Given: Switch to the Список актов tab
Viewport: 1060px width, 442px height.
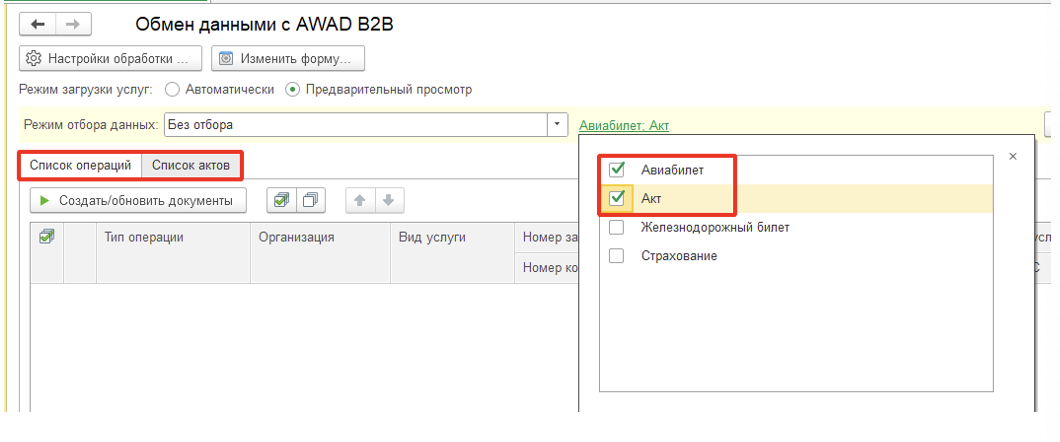Looking at the screenshot, I should (x=191, y=166).
